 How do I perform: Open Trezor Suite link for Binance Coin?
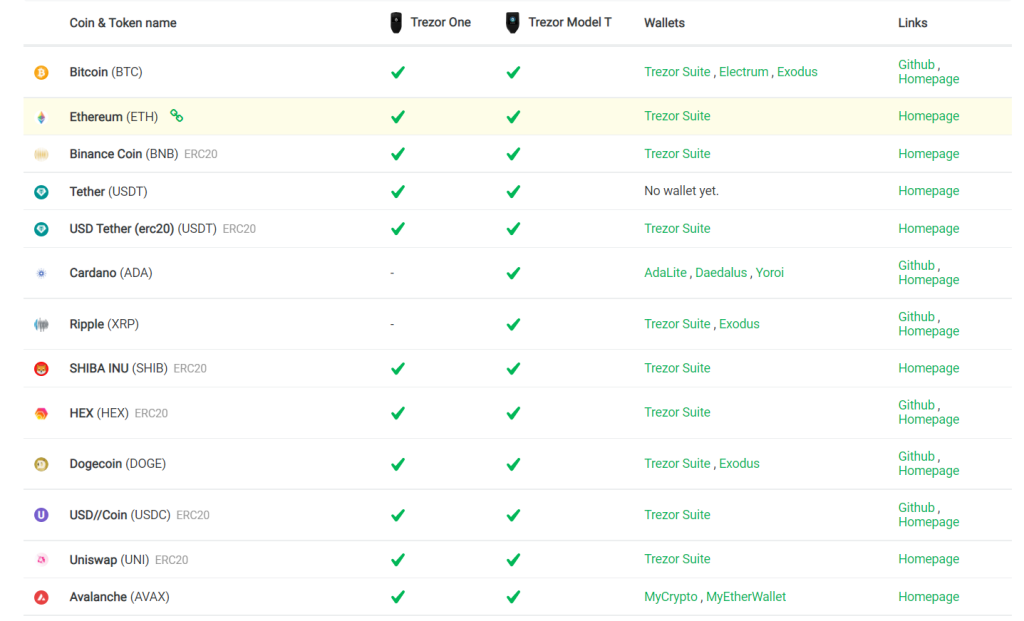[x=677, y=154]
